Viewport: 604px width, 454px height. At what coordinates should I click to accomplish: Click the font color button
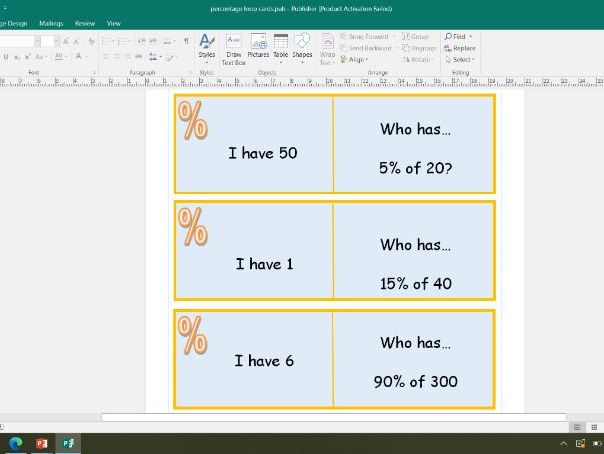point(81,57)
